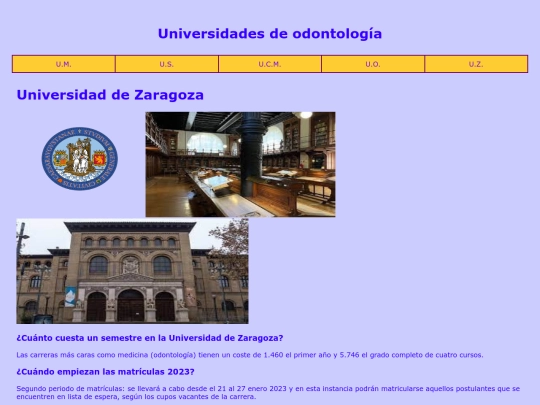This screenshot has height=405, width=540.
Task: Switch to the U.O. tab
Action: 373,64
